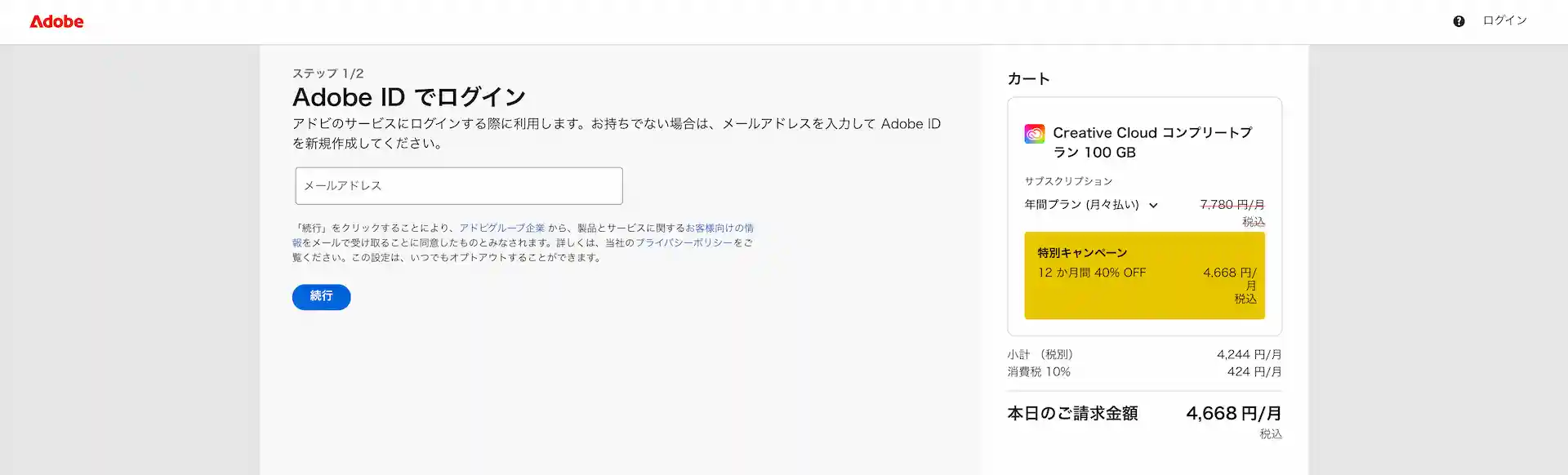Click the Adobe logo
This screenshot has height=475, width=1568.
tap(56, 21)
